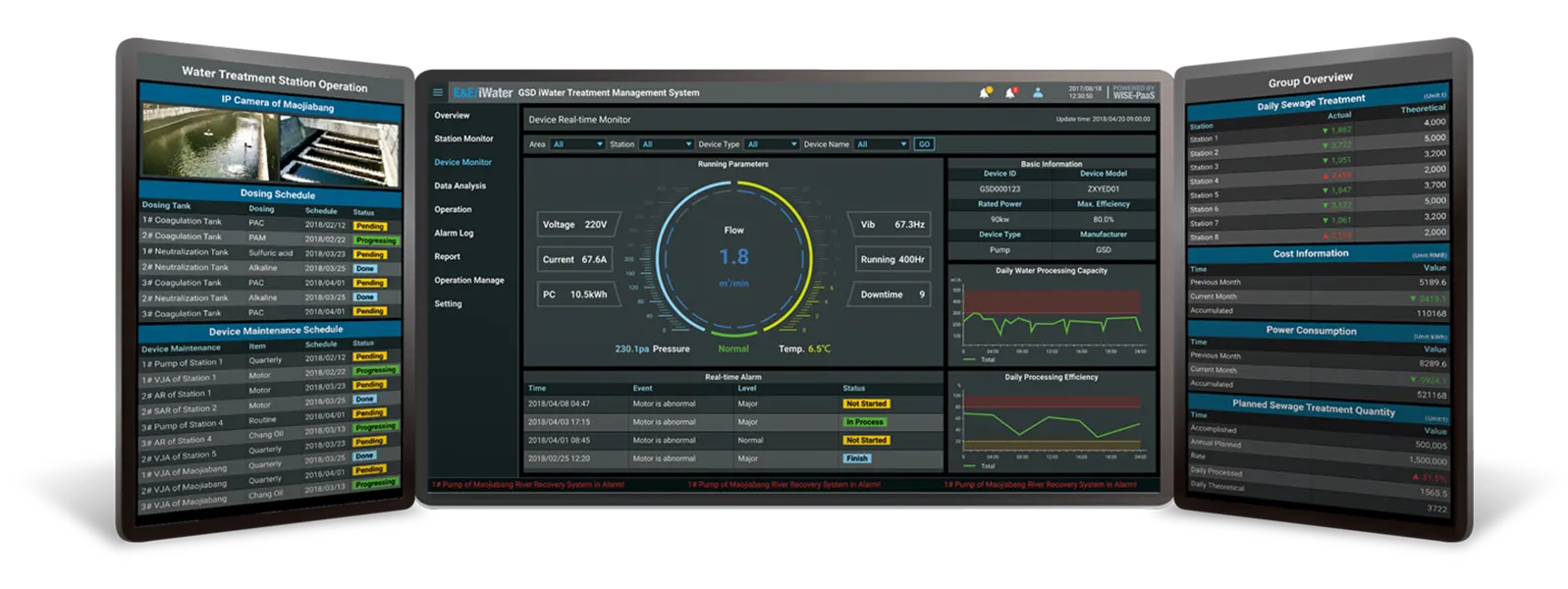
Task: Click the GO filter button
Action: pyautogui.click(x=924, y=144)
